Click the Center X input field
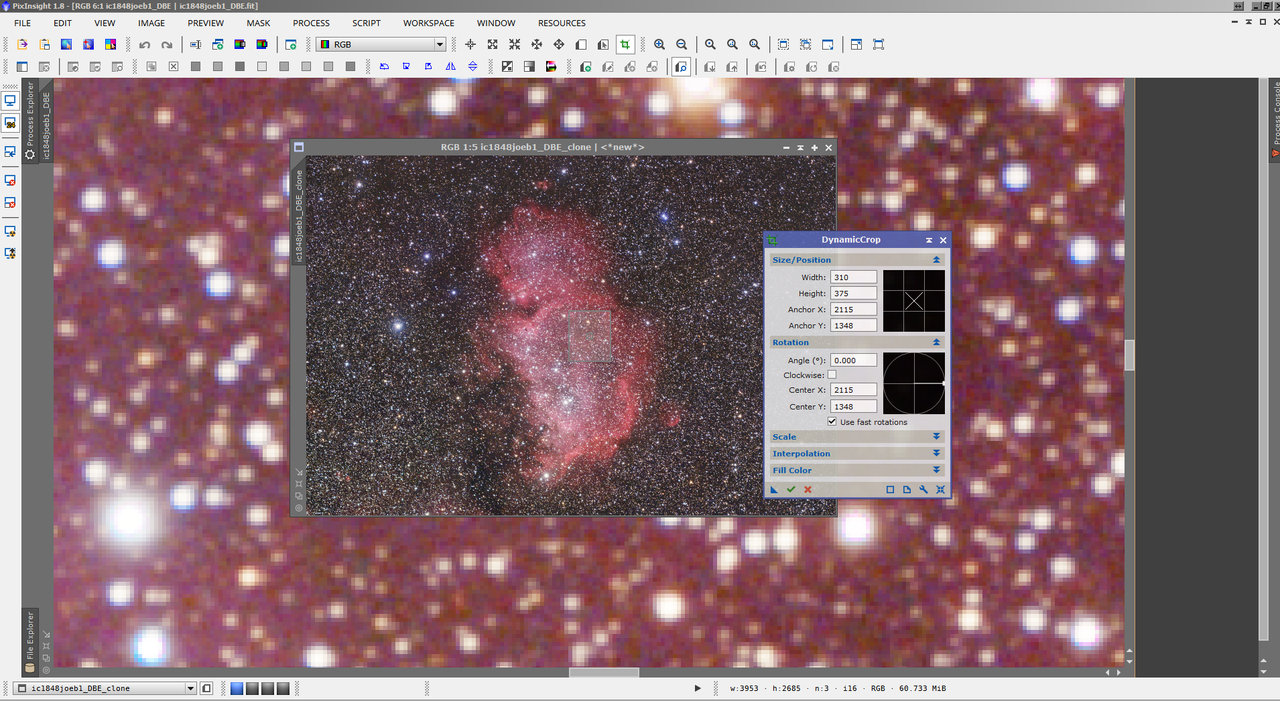This screenshot has height=701, width=1280. pyautogui.click(x=853, y=390)
